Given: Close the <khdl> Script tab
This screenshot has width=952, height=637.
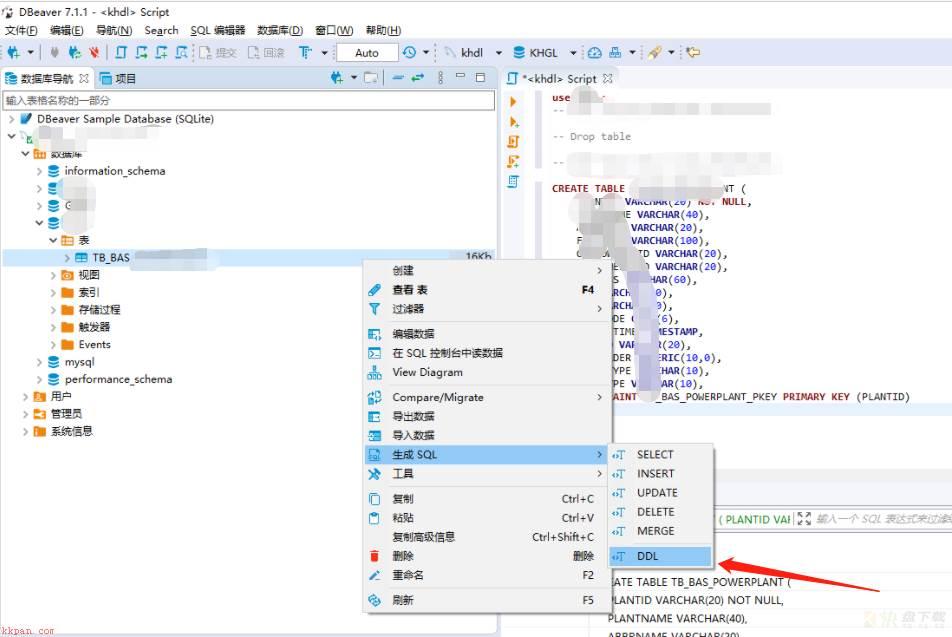Looking at the screenshot, I should (608, 78).
